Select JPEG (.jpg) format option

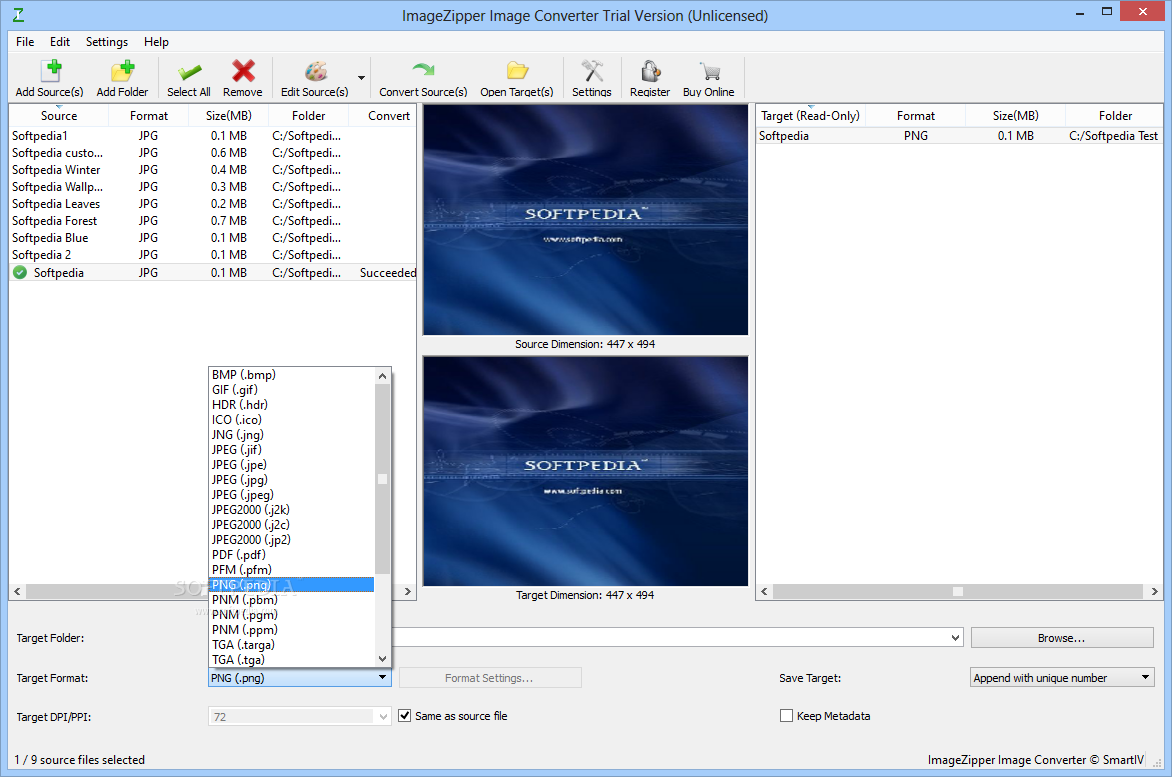point(292,480)
